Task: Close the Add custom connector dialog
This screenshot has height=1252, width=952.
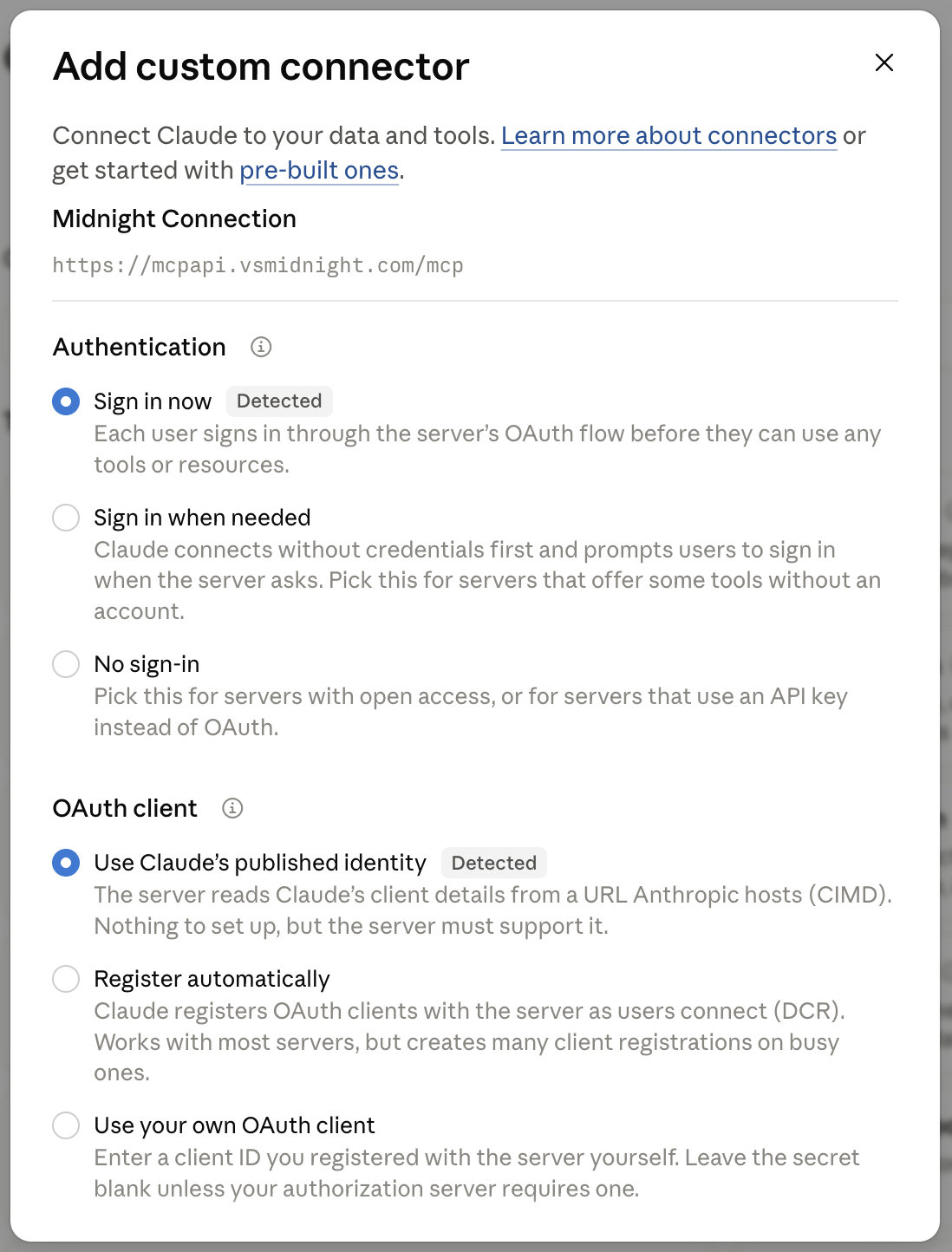Action: (884, 62)
